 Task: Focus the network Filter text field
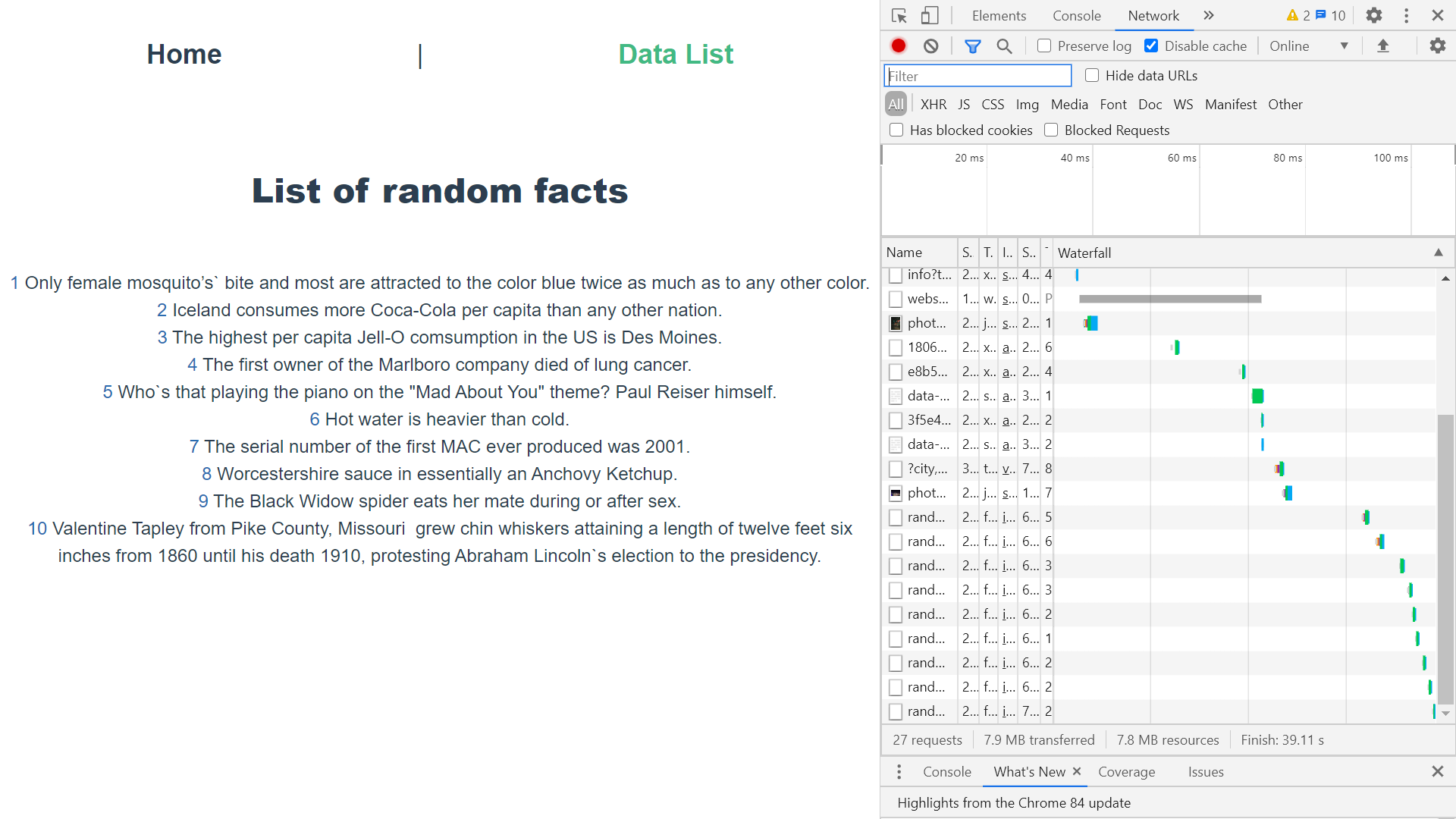[977, 76]
